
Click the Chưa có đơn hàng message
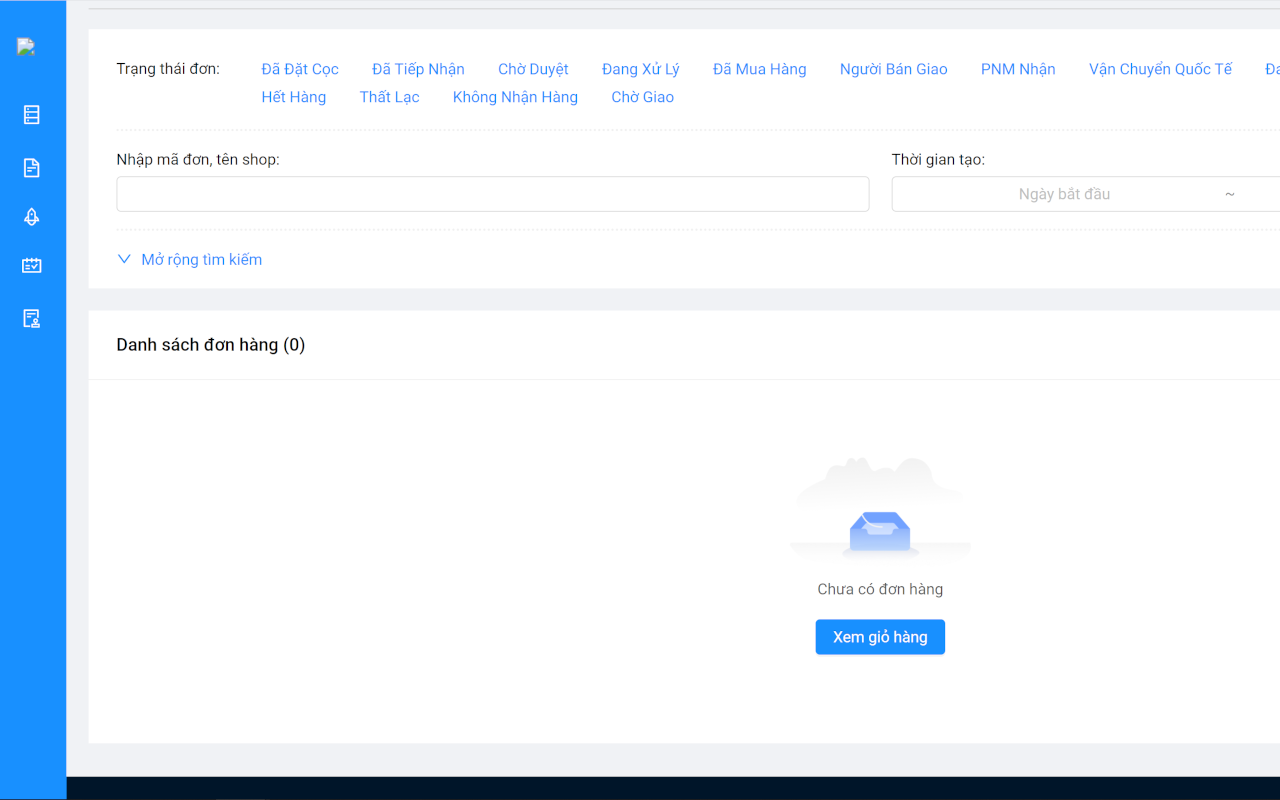pos(880,589)
